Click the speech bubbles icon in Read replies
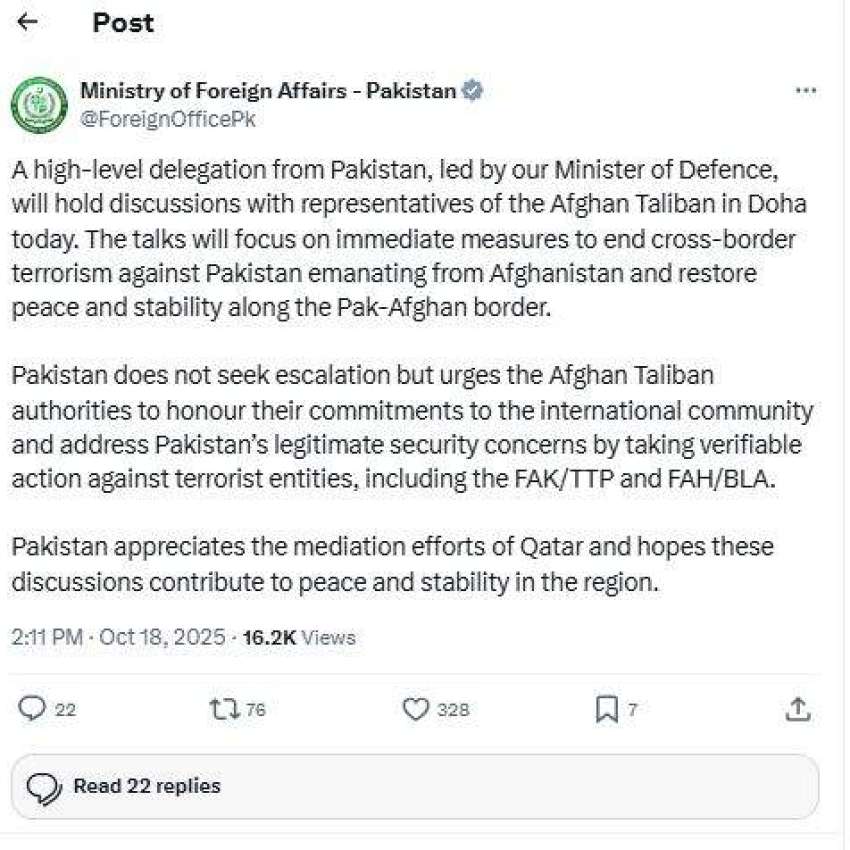850x850 pixels. click(46, 787)
